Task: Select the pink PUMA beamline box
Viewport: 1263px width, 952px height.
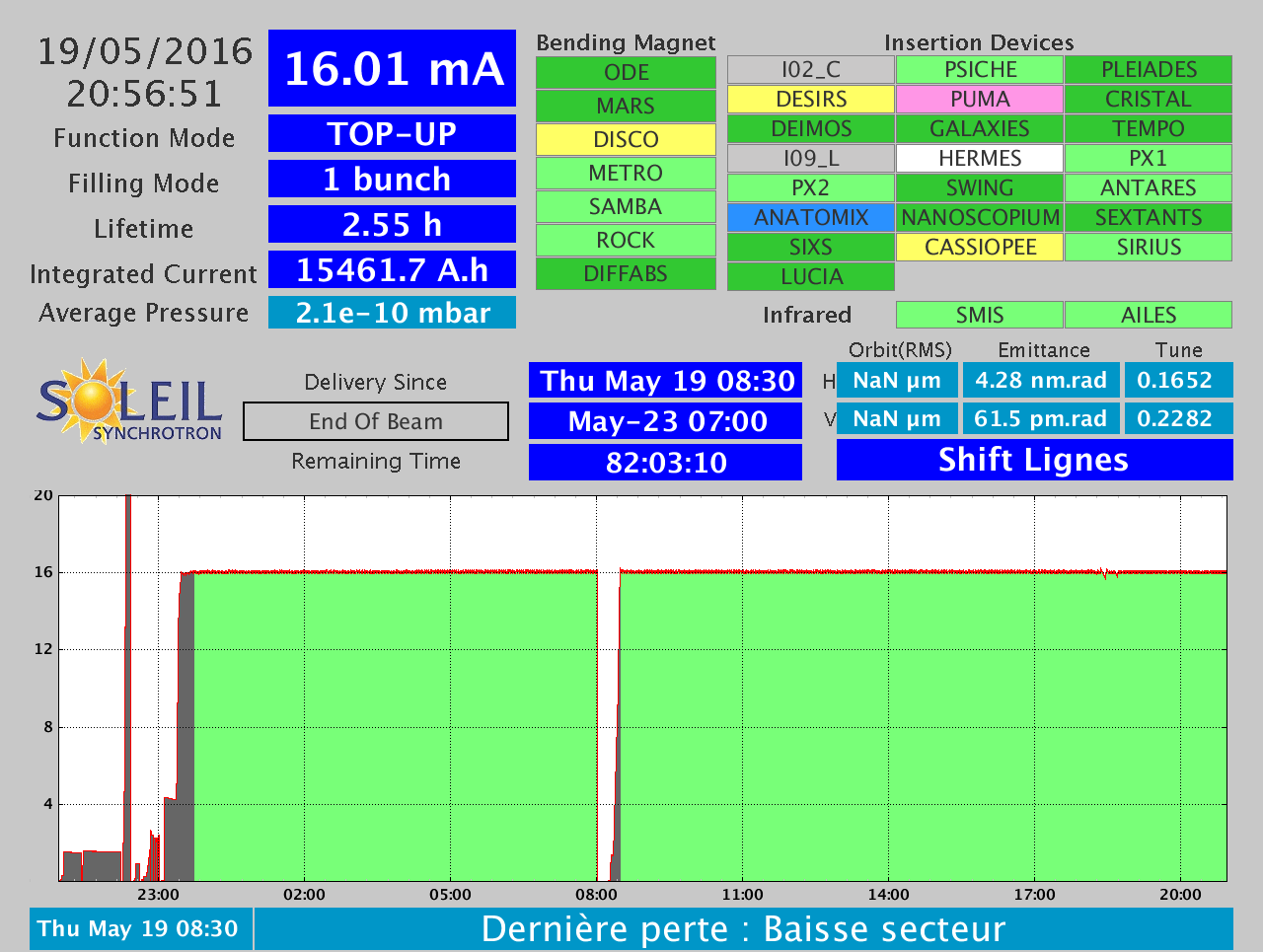Action: click(980, 99)
